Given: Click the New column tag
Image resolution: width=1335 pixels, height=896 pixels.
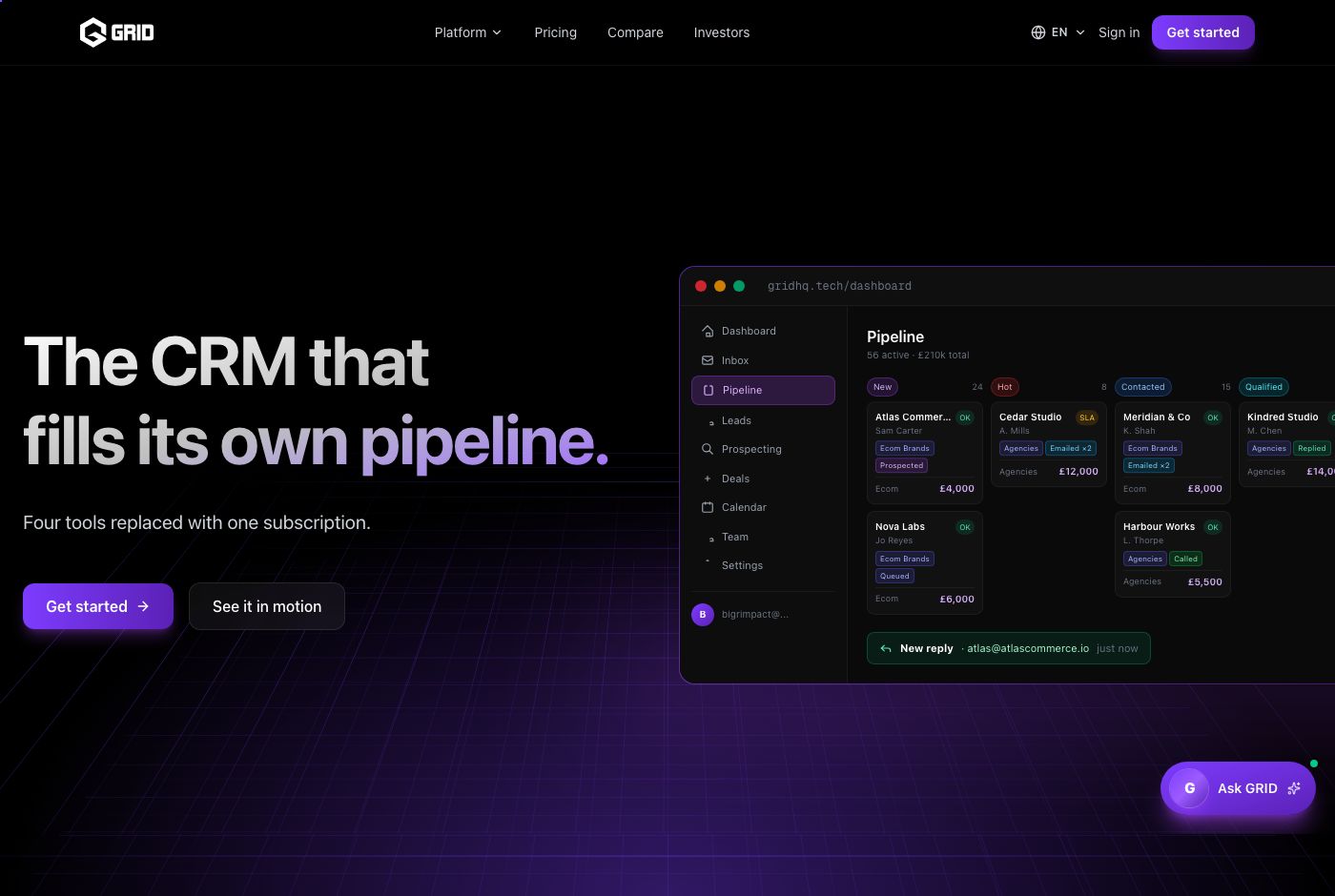Looking at the screenshot, I should 883,387.
